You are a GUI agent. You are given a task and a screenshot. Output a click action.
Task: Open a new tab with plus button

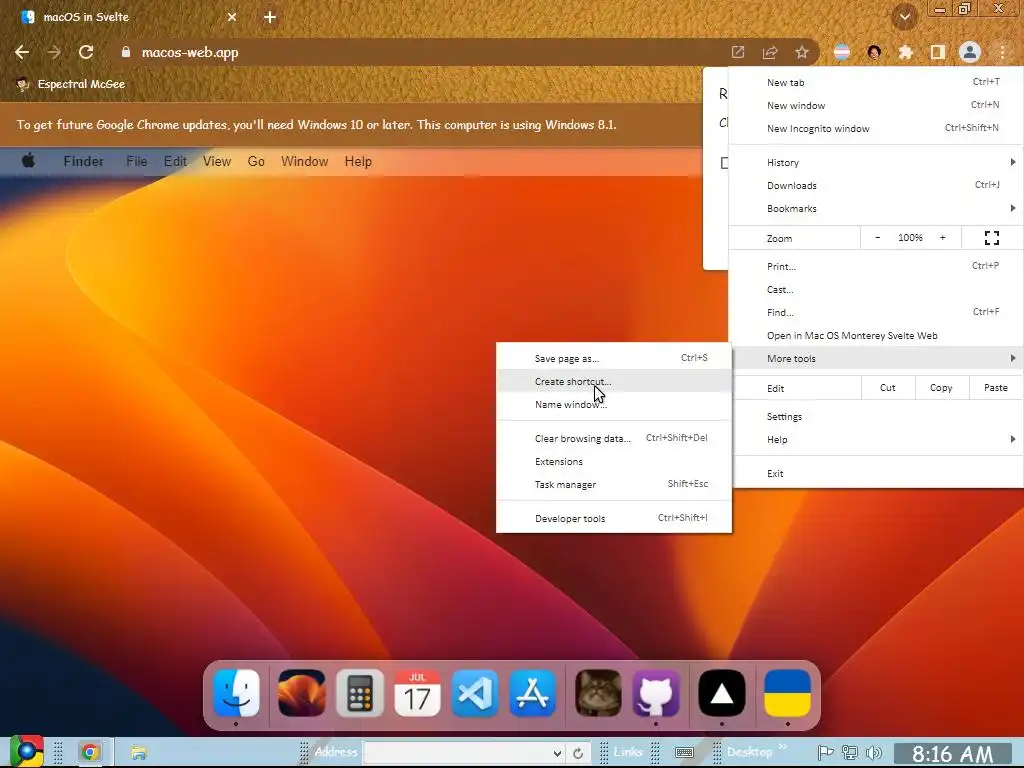tap(270, 17)
